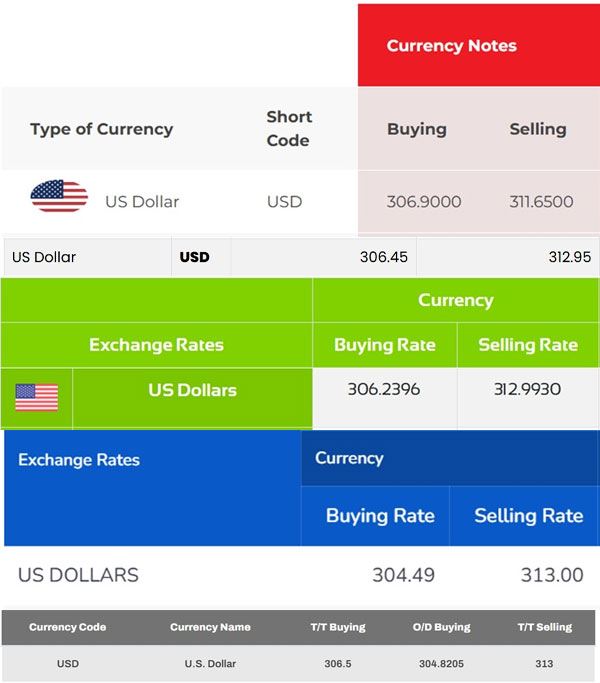Click the Short Code column header

(288, 129)
